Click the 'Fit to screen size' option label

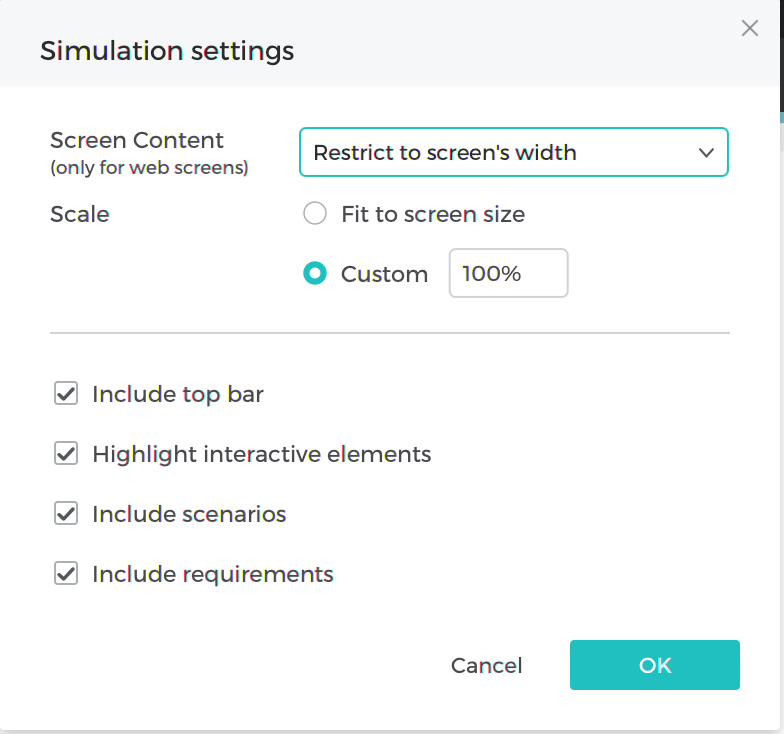click(x=433, y=214)
